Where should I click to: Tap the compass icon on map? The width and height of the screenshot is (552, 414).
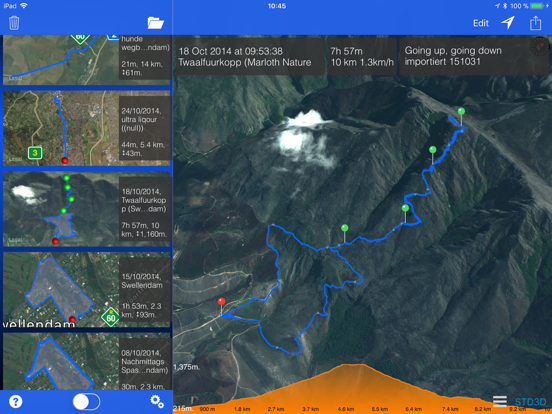(539, 46)
